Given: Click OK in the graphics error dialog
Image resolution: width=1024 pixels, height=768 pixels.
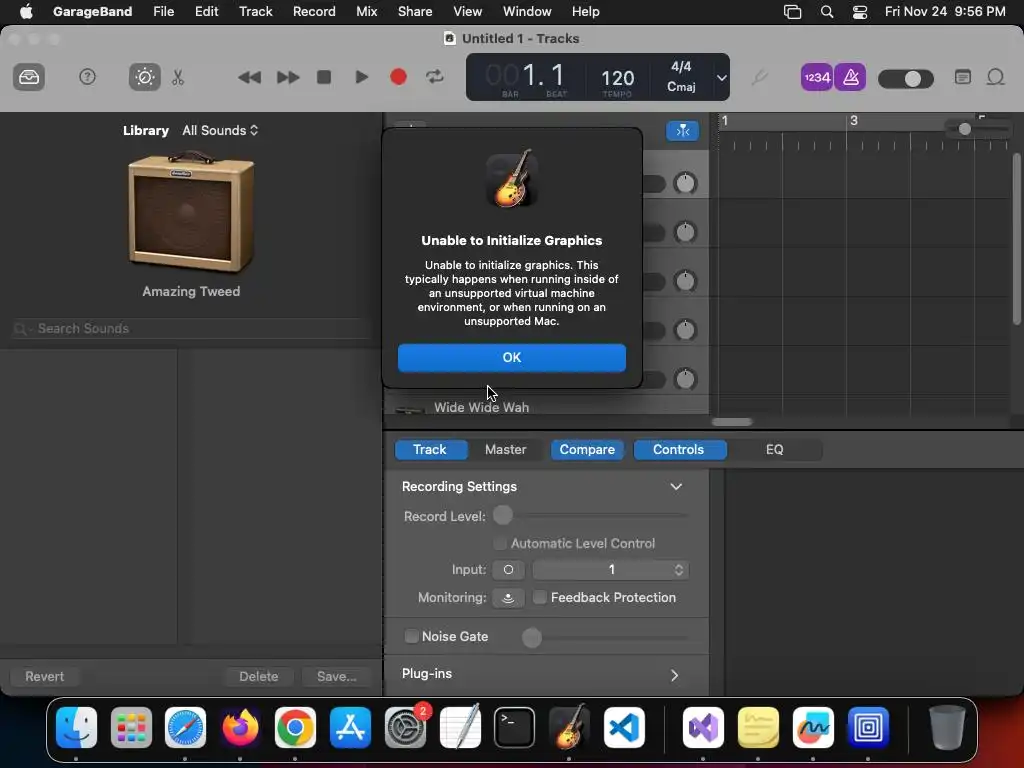Looking at the screenshot, I should pos(511,357).
